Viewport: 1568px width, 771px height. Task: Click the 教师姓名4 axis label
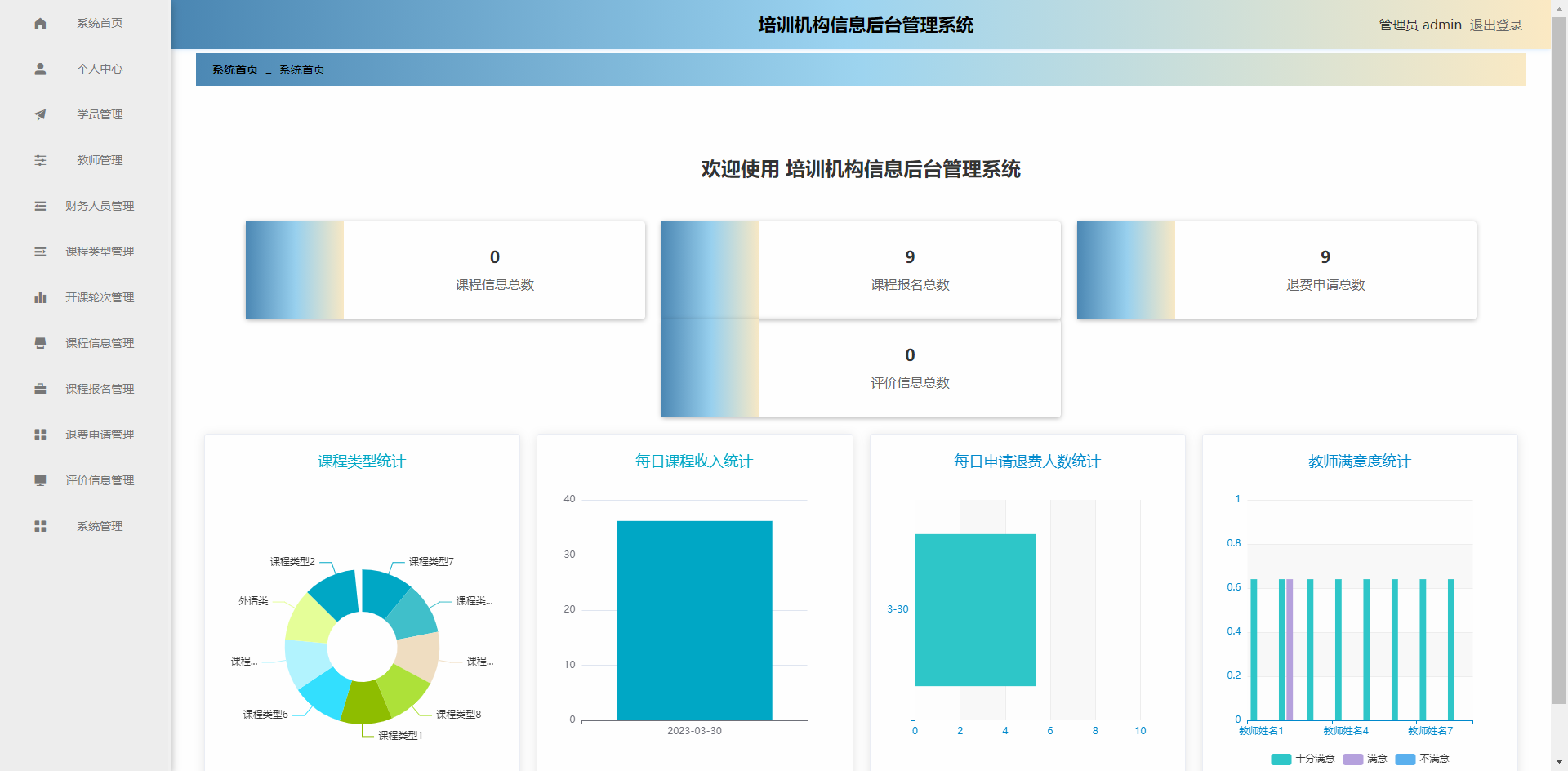1346,731
